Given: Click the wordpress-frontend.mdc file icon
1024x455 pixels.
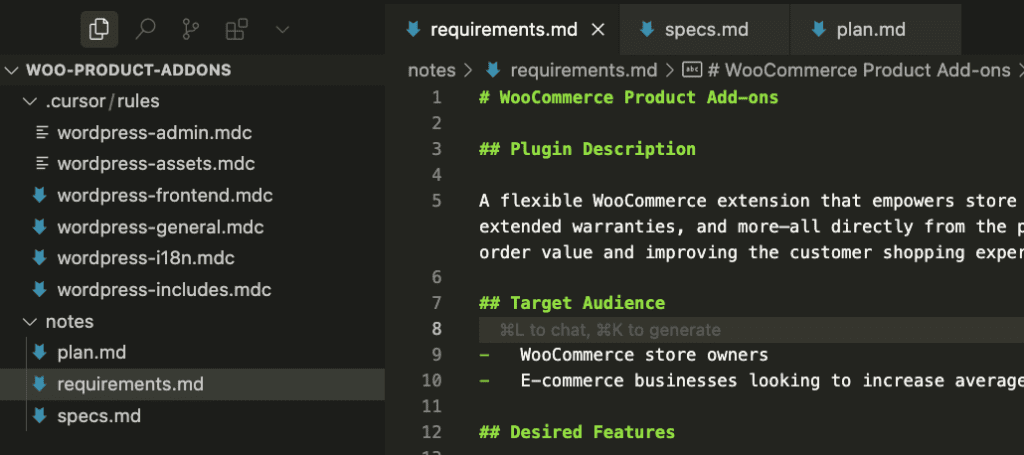Looking at the screenshot, I should tap(39, 195).
